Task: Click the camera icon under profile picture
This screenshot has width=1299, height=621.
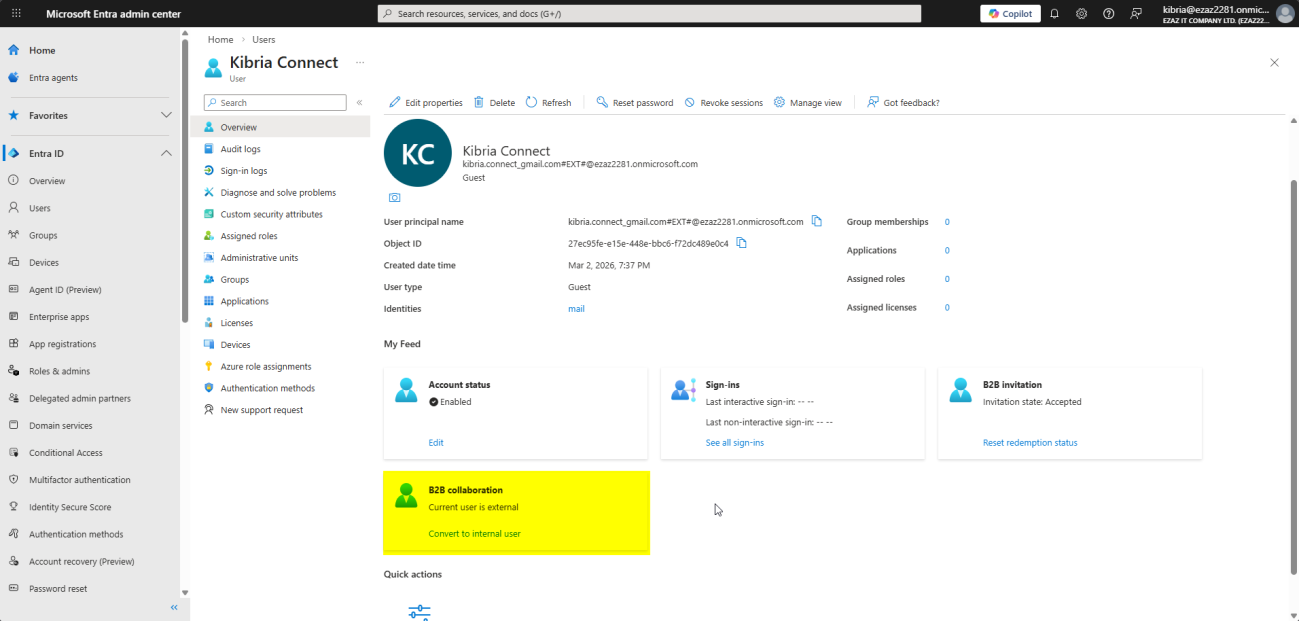Action: coord(395,198)
